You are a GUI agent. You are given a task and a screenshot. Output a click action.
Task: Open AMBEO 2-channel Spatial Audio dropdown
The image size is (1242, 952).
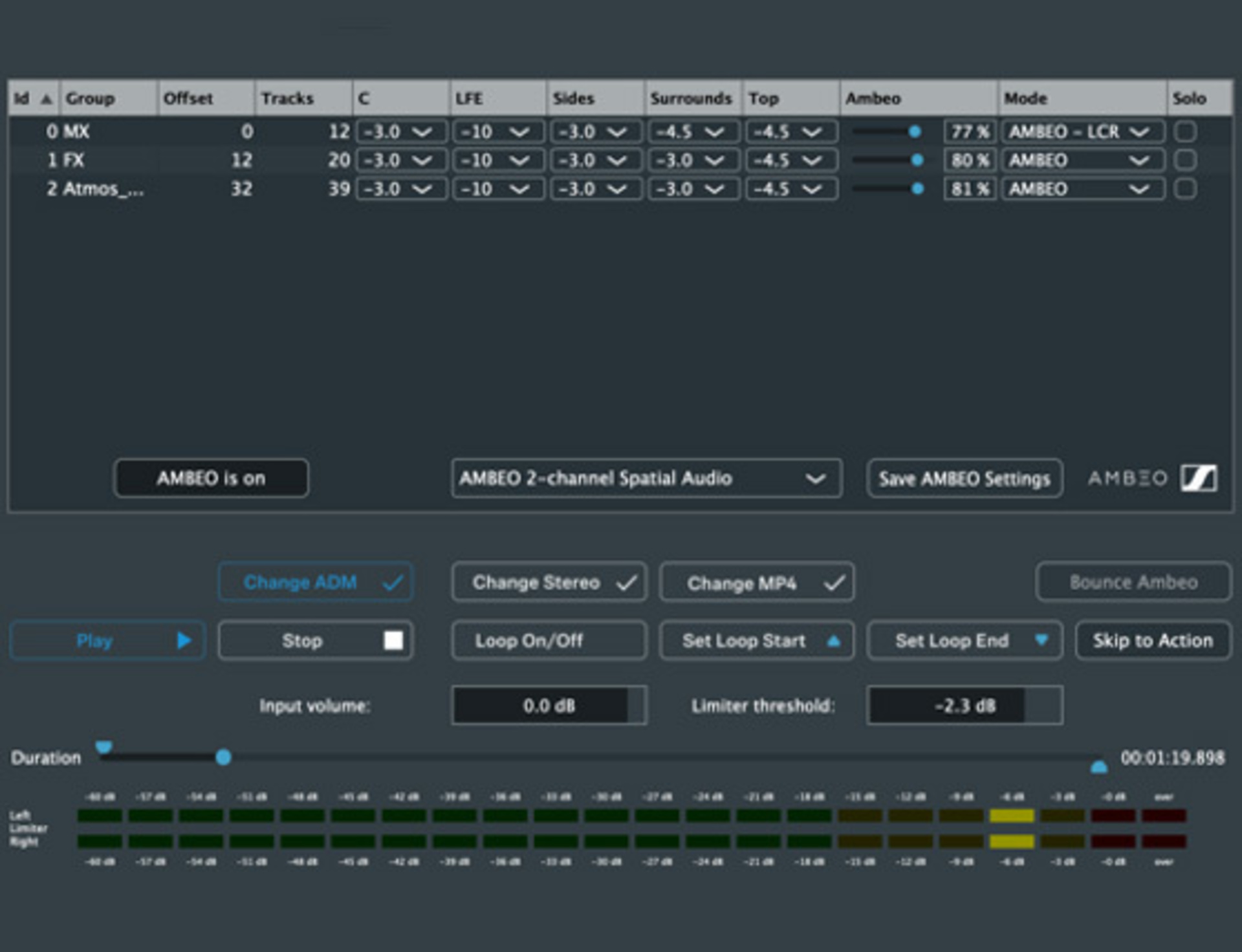(x=646, y=479)
